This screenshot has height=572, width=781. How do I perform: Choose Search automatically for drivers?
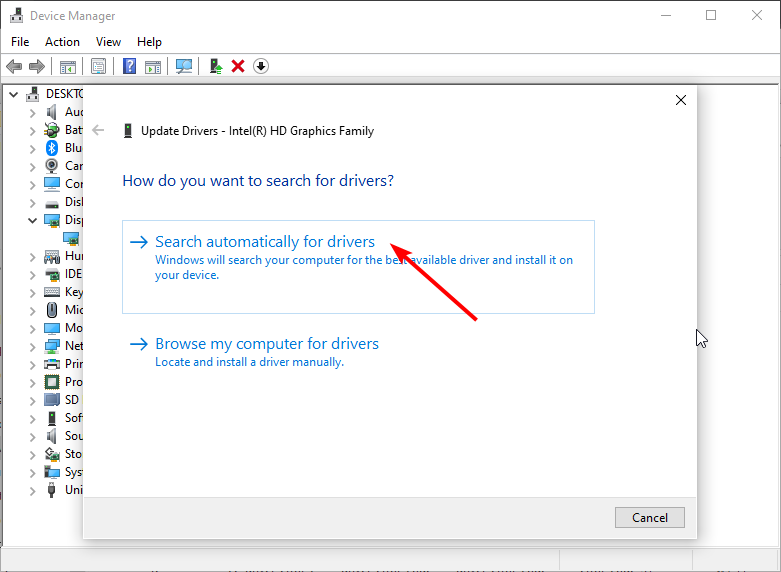[358, 267]
